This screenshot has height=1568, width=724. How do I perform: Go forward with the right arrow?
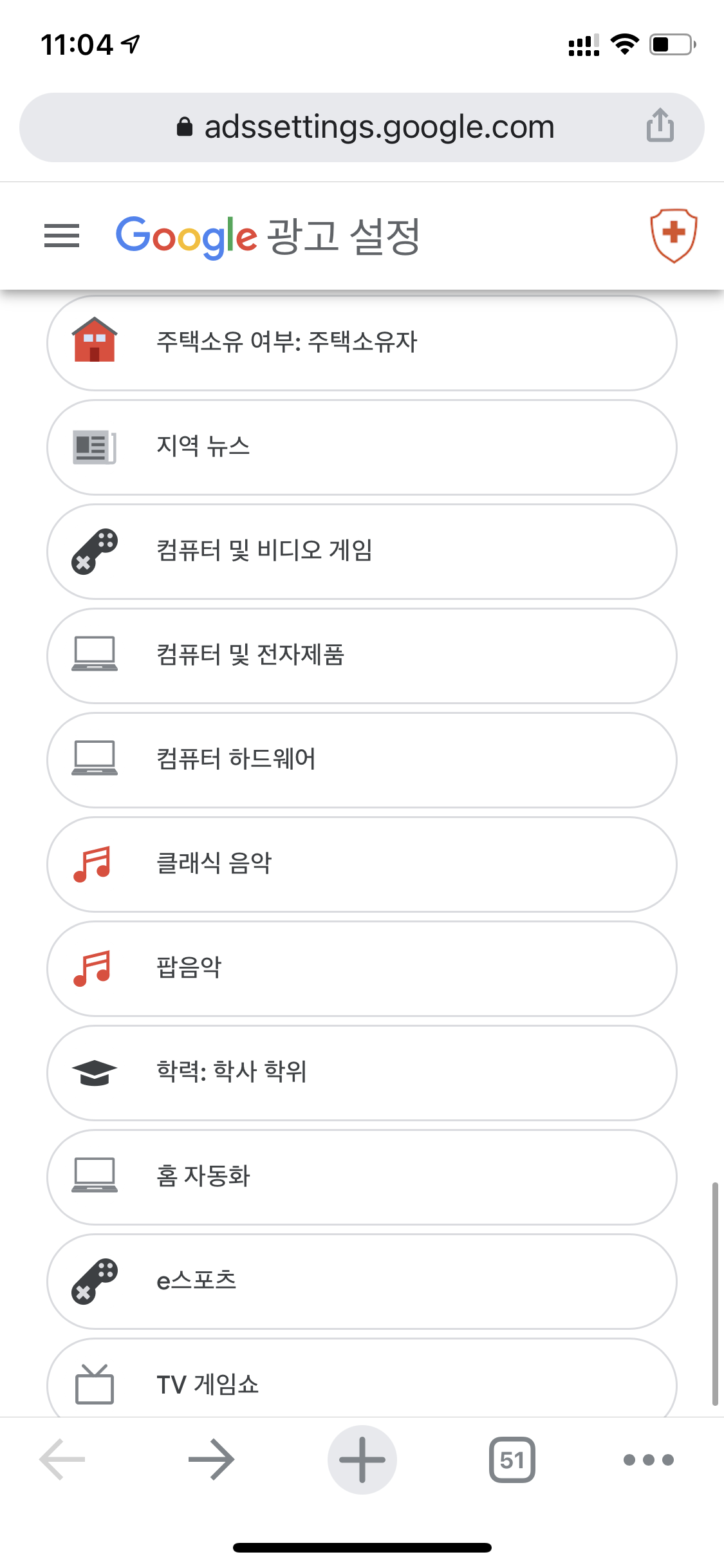click(x=211, y=1459)
